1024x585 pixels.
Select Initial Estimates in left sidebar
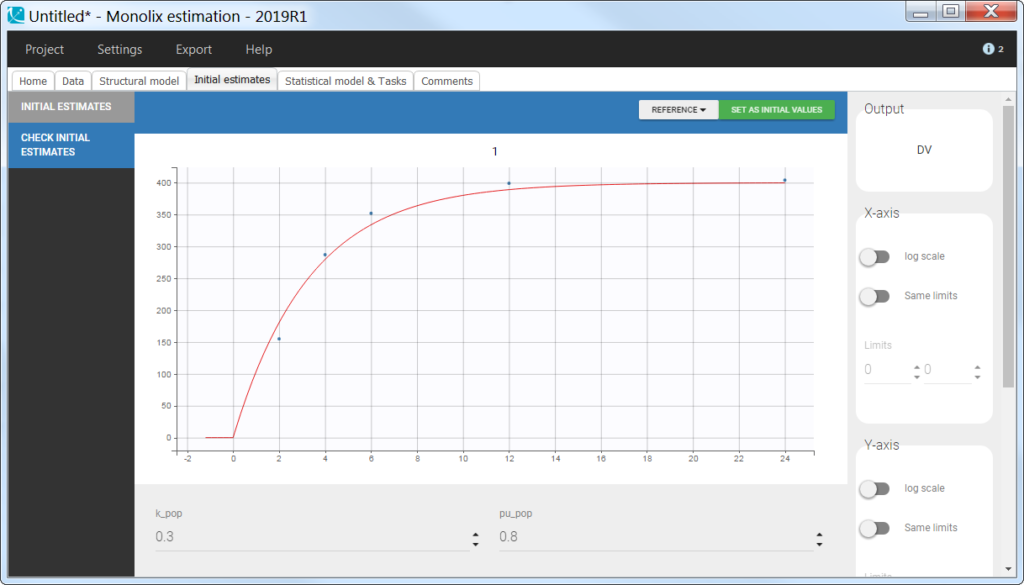tap(66, 106)
